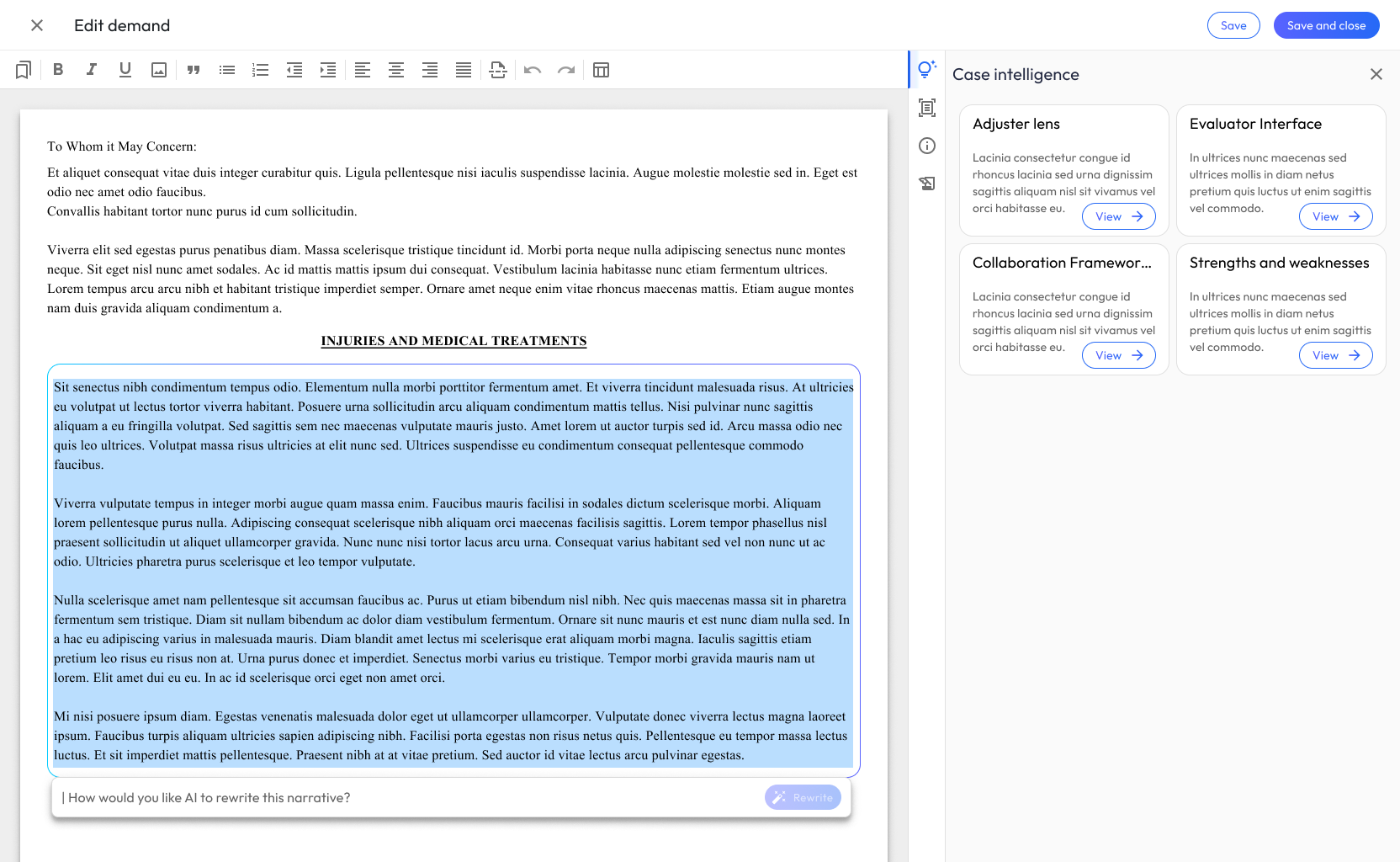Close the Edit demand editor
This screenshot has height=862, width=1400.
(x=37, y=25)
